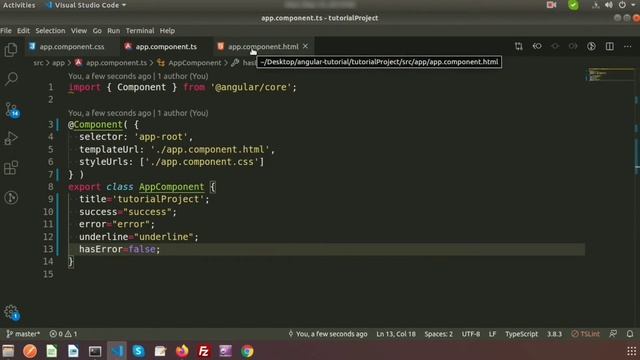The height and width of the screenshot is (360, 640).
Task: Click the master branch indicator in status bar
Action: click(23, 334)
